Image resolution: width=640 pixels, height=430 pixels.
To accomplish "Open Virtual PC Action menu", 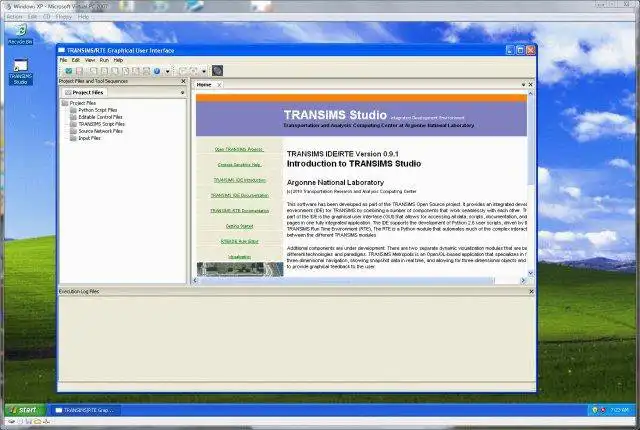I will pos(14,17).
